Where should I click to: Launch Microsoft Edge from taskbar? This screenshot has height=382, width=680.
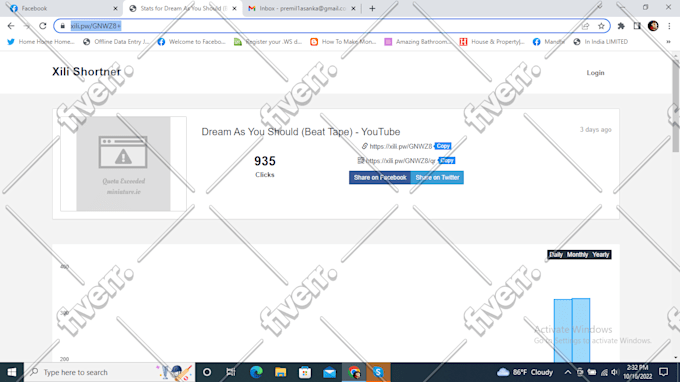click(x=256, y=372)
